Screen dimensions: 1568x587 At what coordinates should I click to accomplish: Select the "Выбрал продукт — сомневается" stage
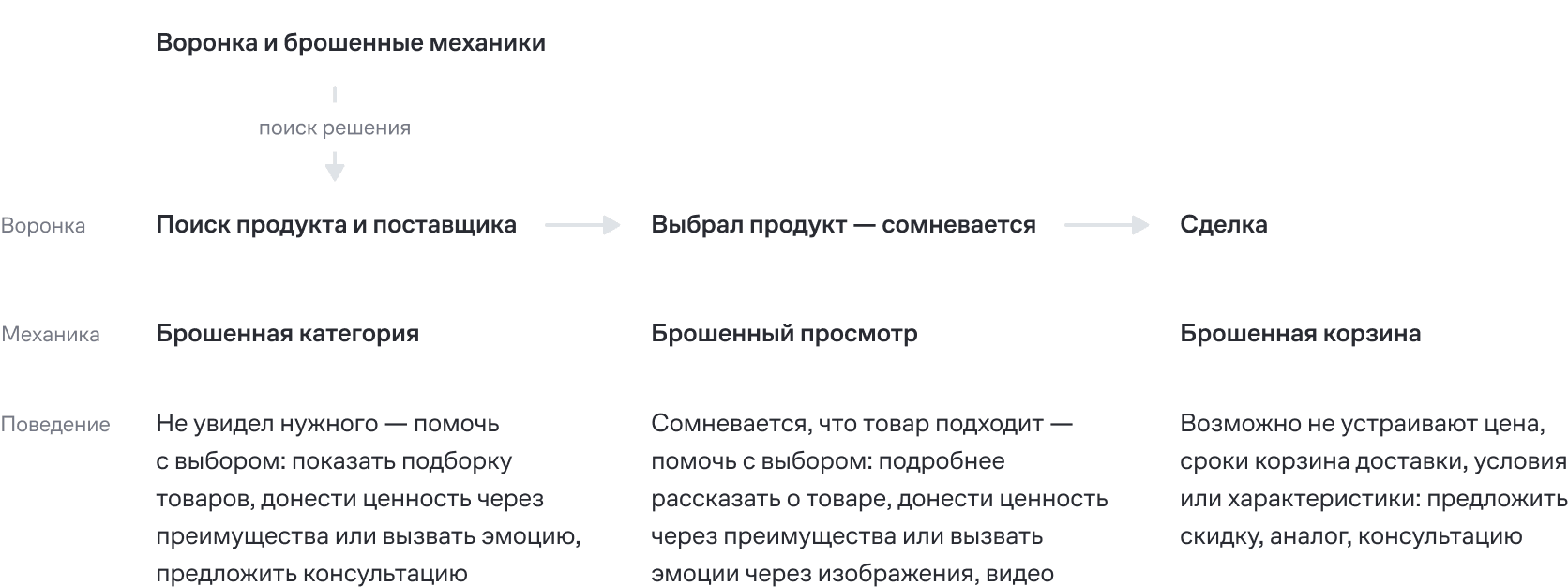(x=843, y=225)
